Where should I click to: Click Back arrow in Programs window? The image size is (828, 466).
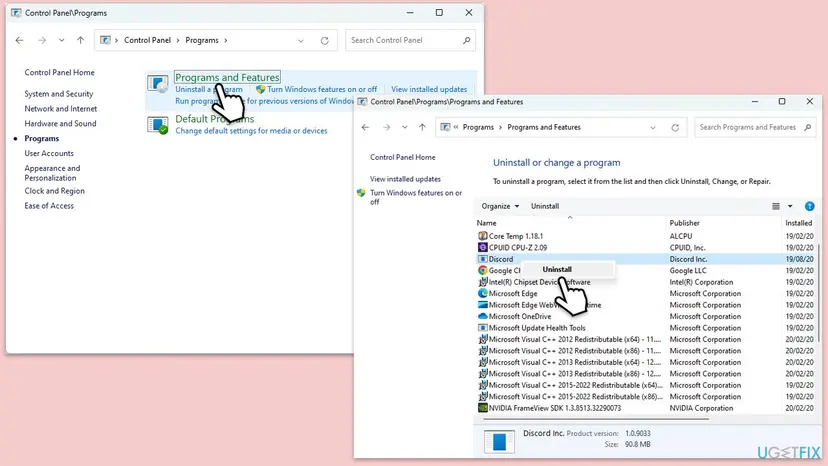click(x=20, y=40)
